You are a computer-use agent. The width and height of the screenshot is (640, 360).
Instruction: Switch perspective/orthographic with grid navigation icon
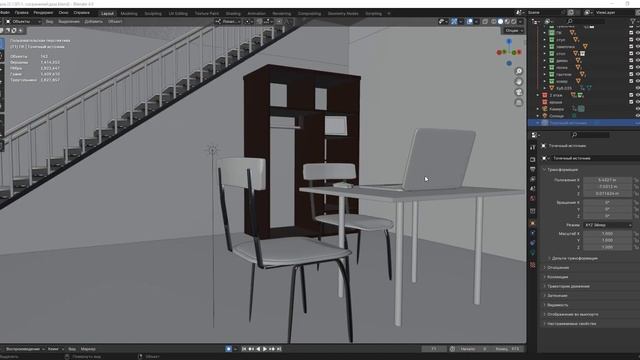pos(519,102)
